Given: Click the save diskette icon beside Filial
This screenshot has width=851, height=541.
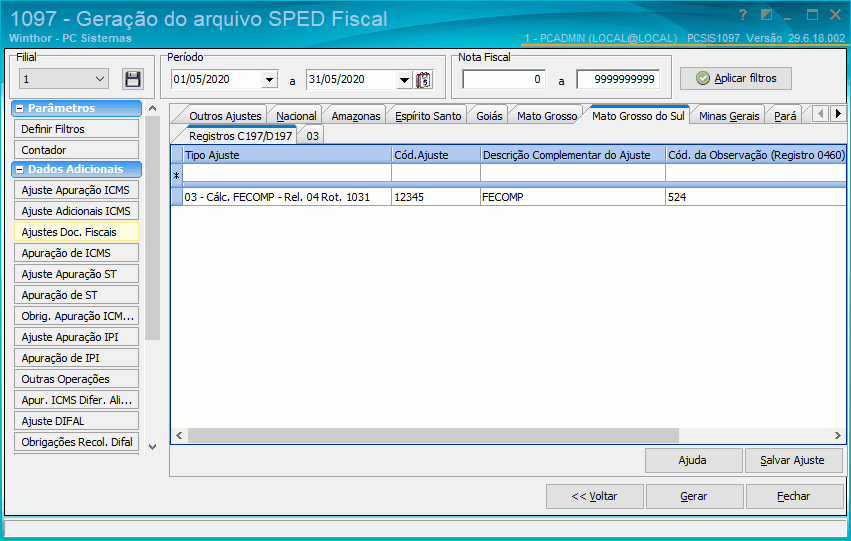Looking at the screenshot, I should (x=133, y=79).
